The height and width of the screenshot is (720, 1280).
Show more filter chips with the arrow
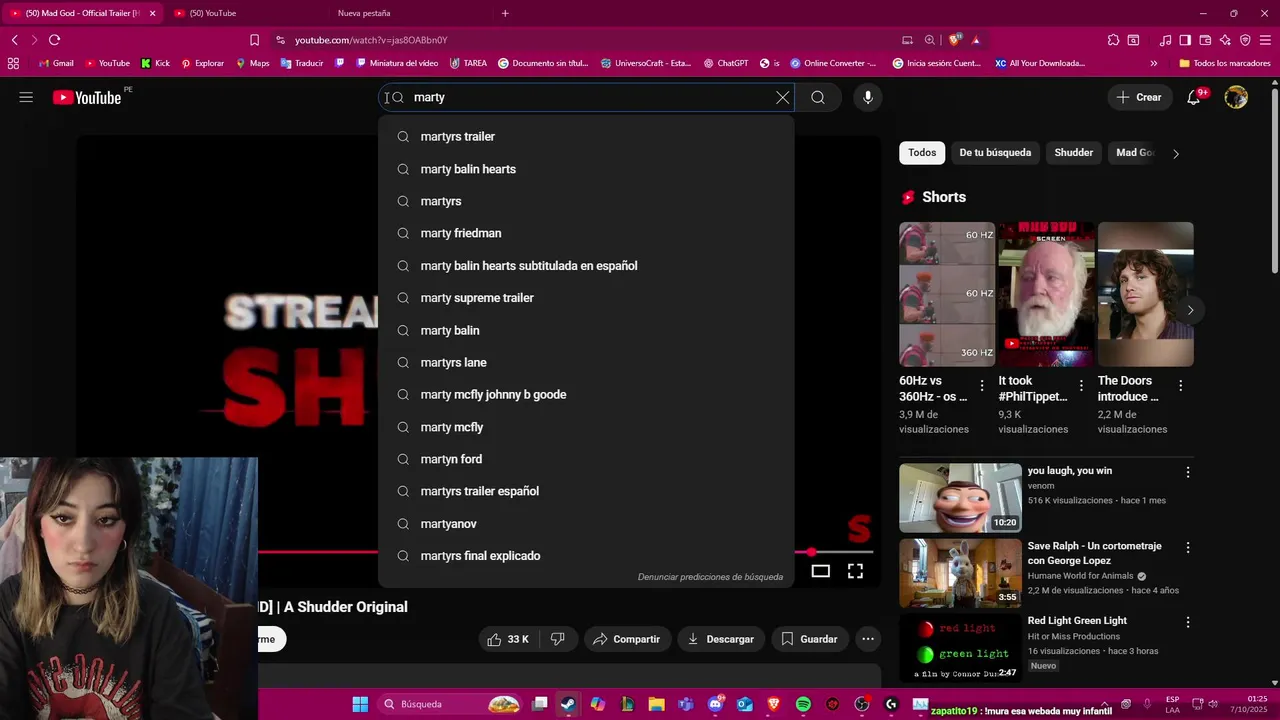(x=1176, y=154)
